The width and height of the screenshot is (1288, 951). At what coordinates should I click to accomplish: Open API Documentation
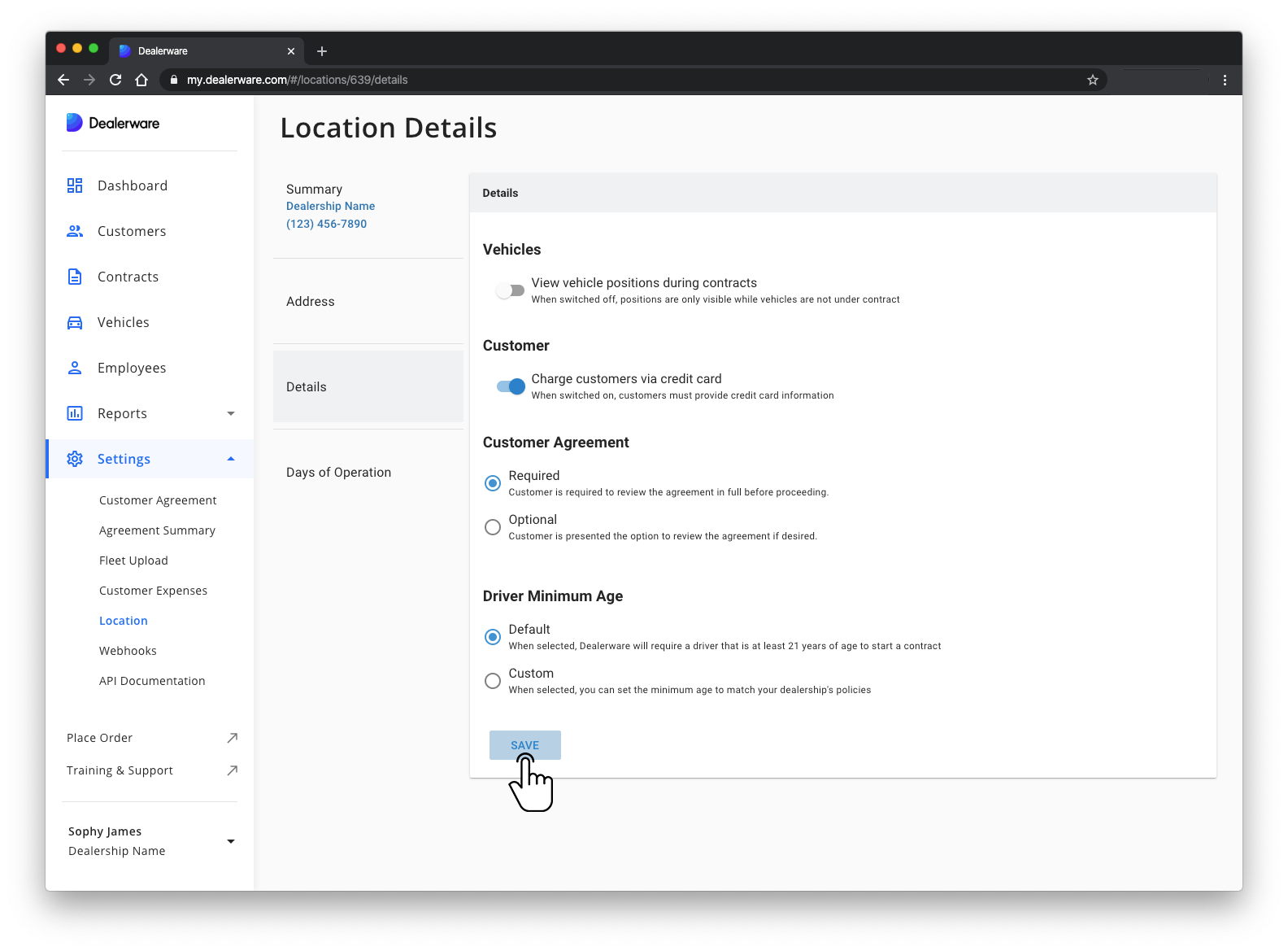coord(152,681)
